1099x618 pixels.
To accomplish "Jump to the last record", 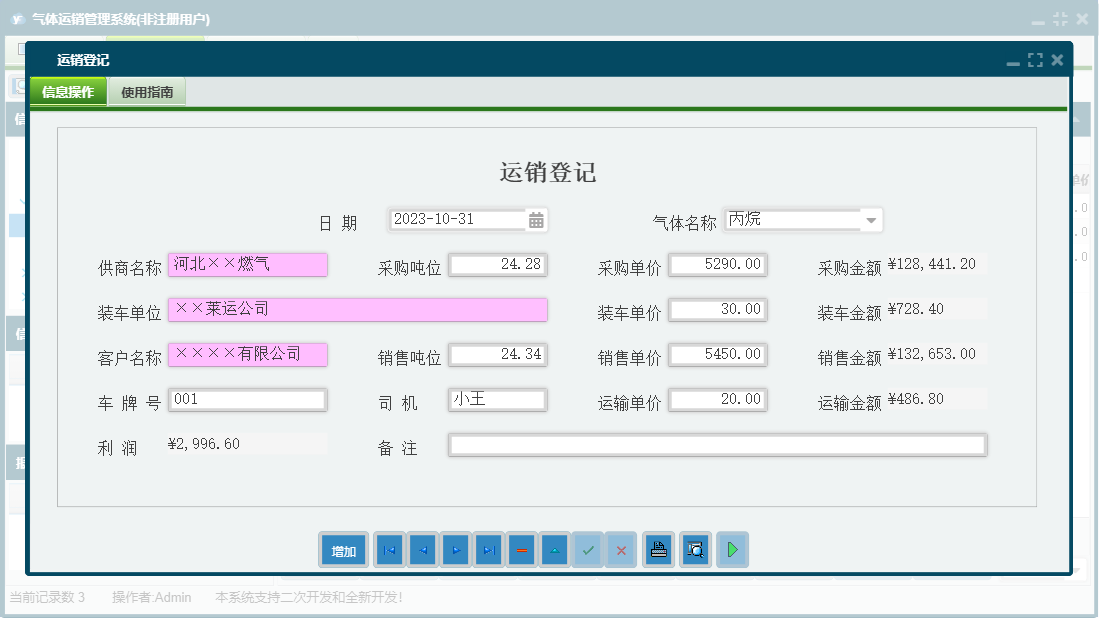I will pos(488,549).
